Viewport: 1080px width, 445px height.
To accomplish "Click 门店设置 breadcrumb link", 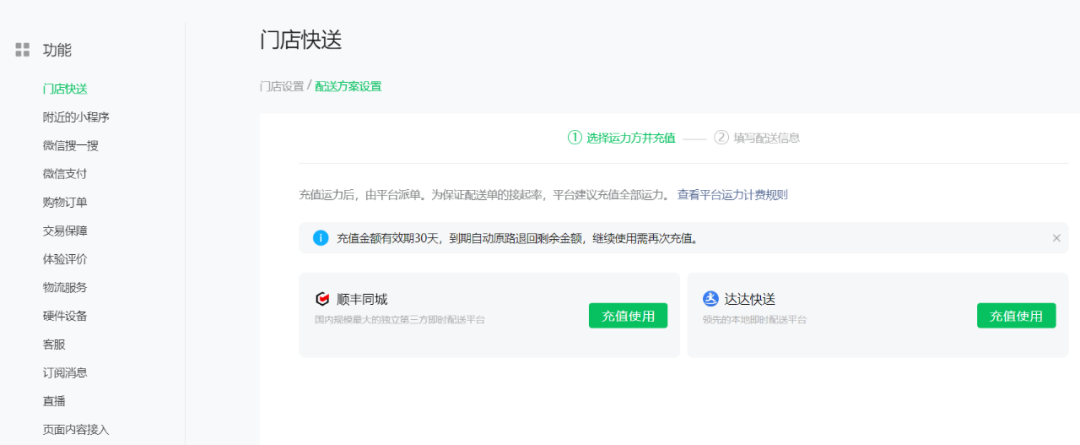I will [282, 86].
